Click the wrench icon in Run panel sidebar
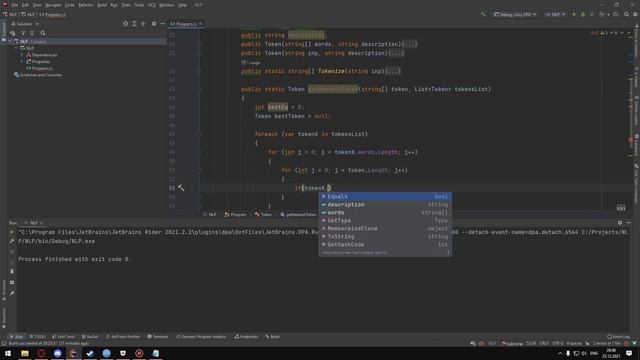The image size is (640, 360). (x=12, y=241)
